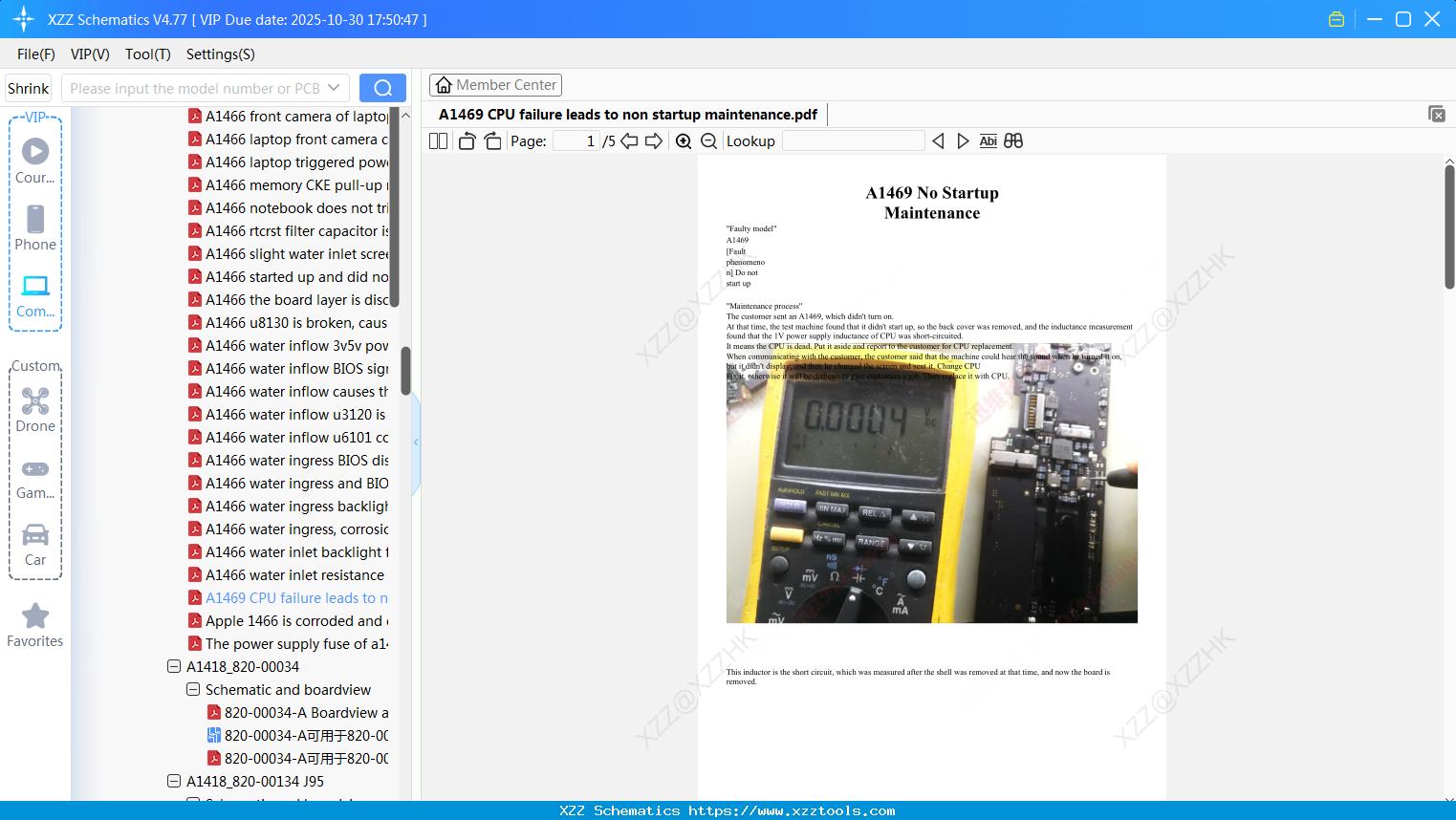Open A1466 the board layer file
Viewport: 1456px width, 820px height.
288,299
